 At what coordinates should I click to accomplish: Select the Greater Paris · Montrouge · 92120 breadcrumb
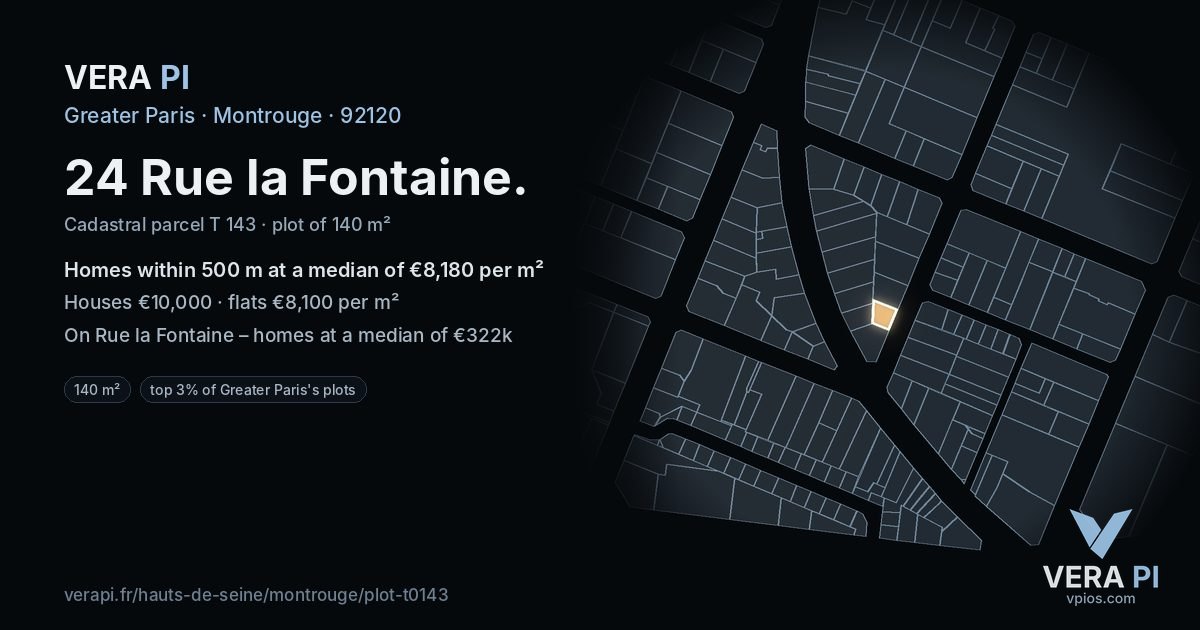click(232, 115)
